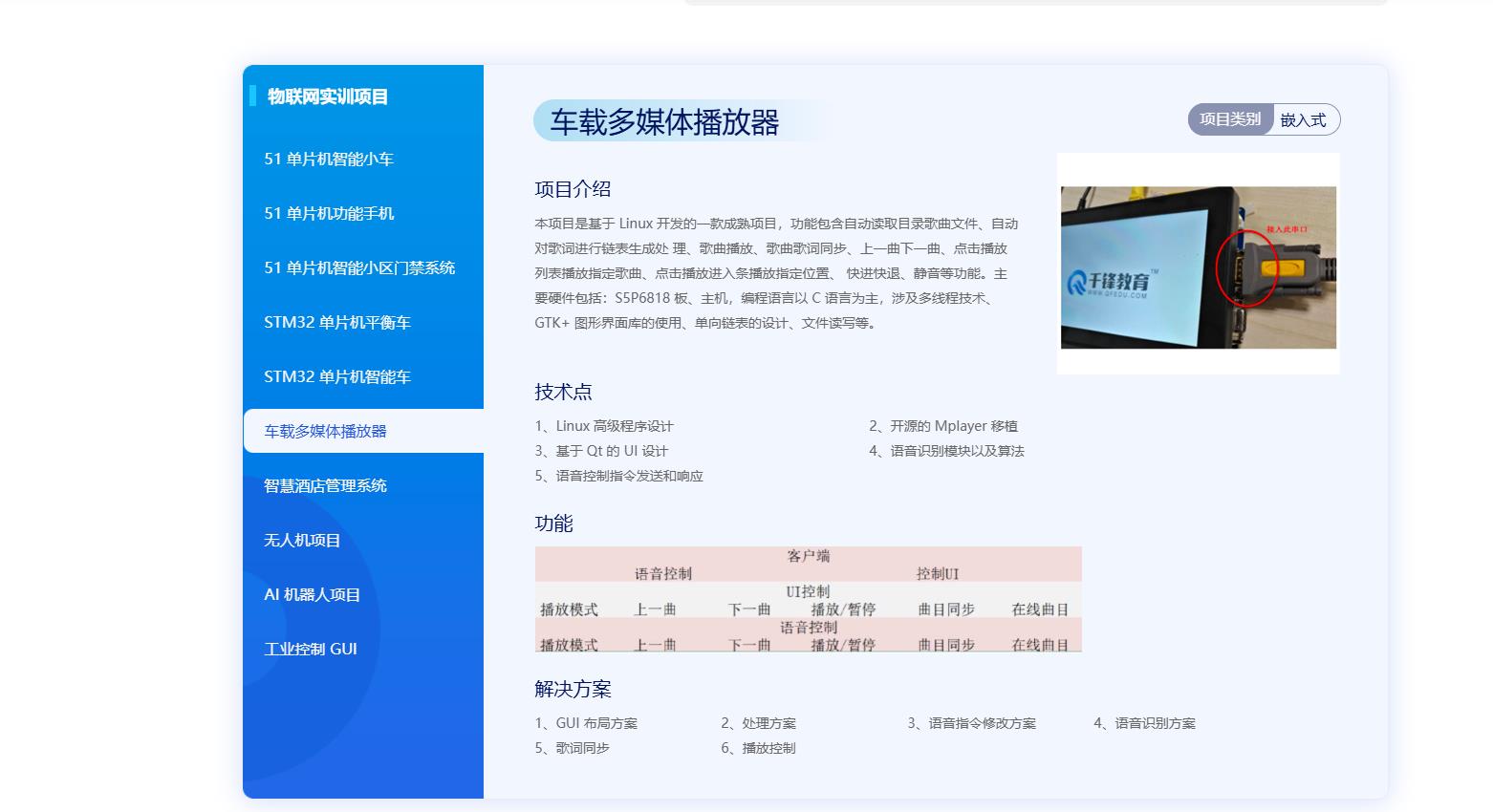Click the 千锋教育 logo in the photo
Viewport: 1493px width, 812px height.
(x=1114, y=283)
